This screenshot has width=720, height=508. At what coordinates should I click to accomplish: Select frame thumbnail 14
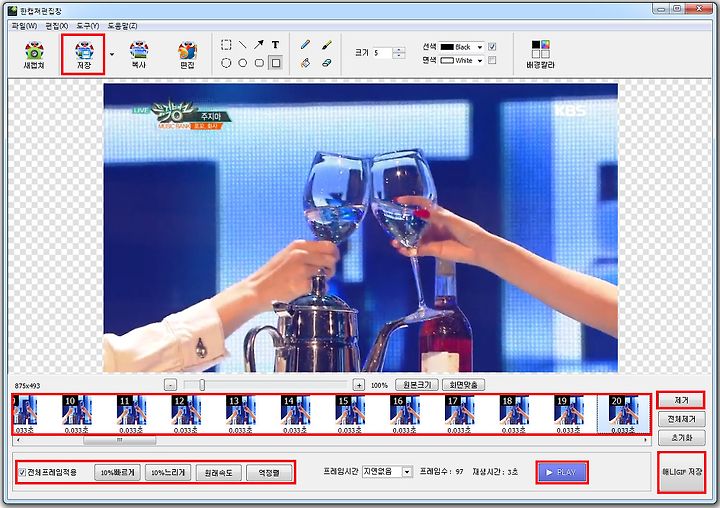pyautogui.click(x=295, y=413)
